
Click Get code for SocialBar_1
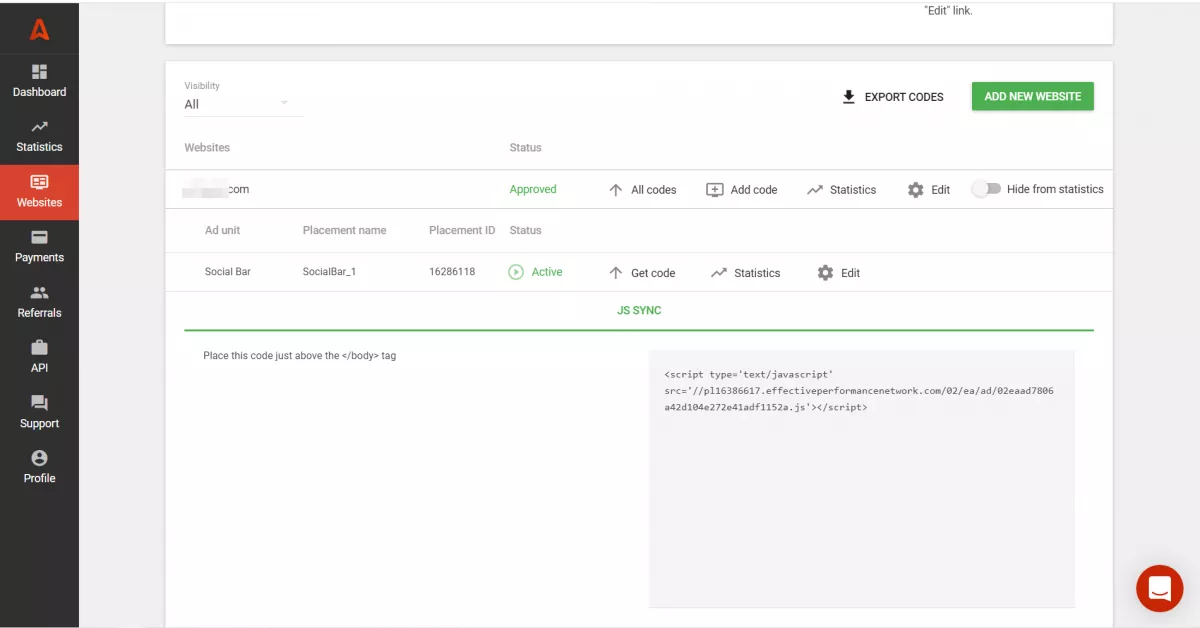(x=653, y=273)
